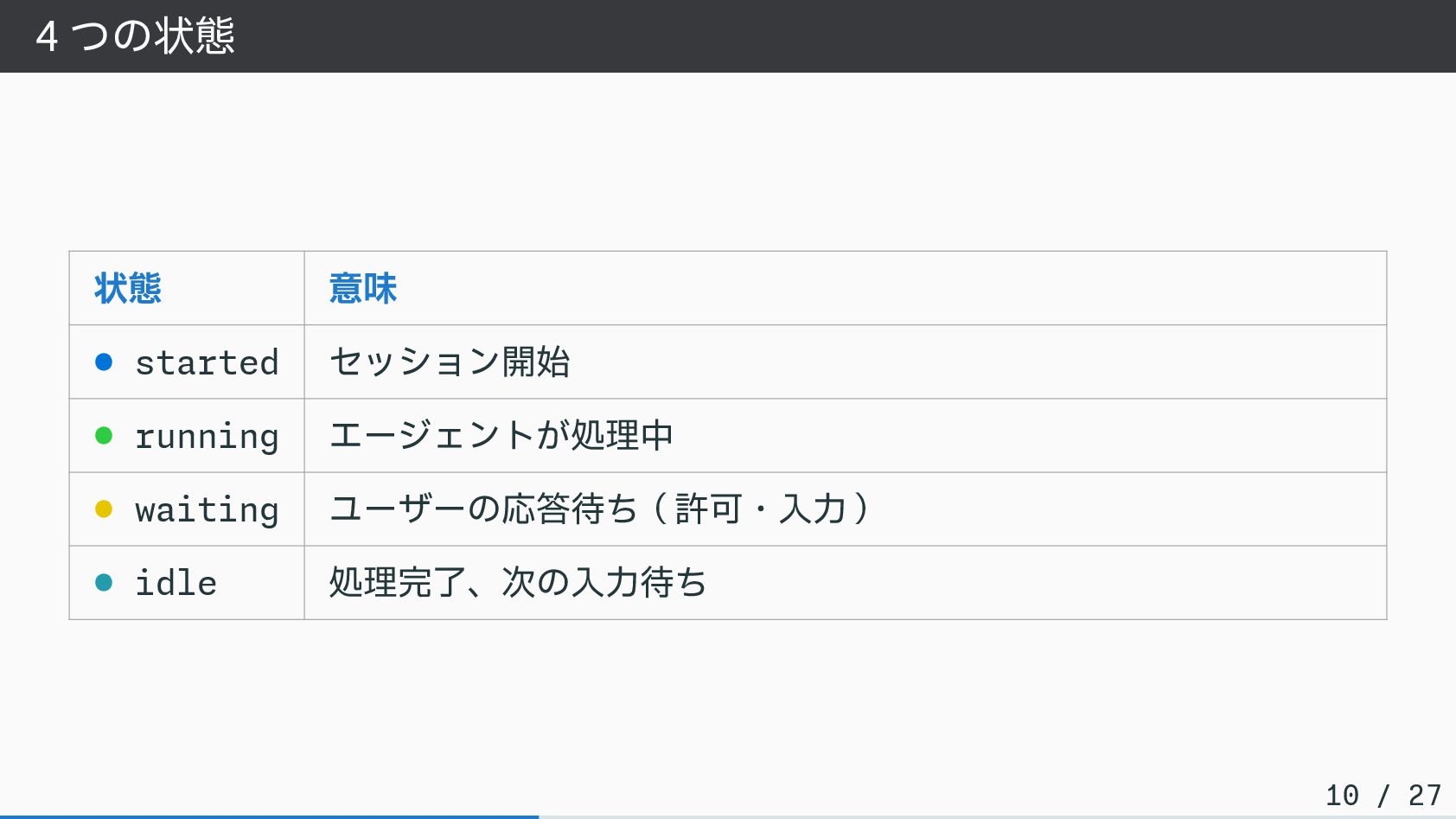Click the エージェントが処理中 description text
The image size is (1456, 819).
(501, 436)
